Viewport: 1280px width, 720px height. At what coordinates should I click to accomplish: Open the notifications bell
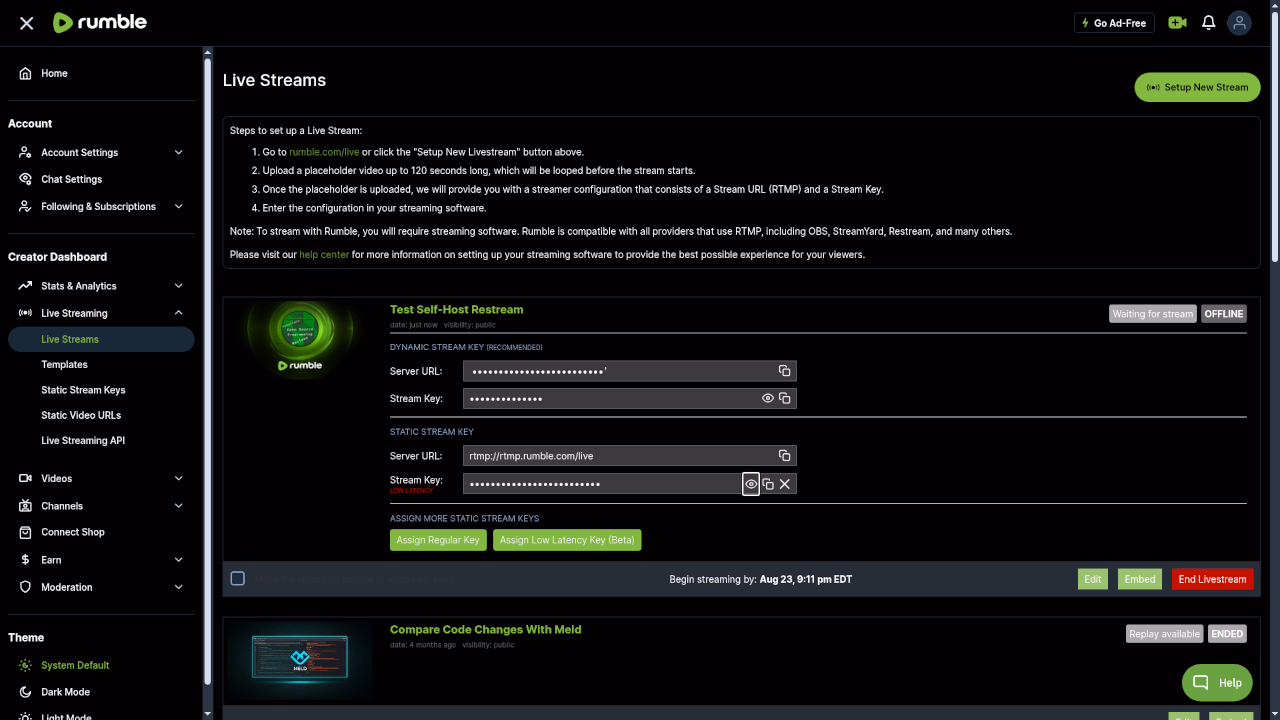click(1209, 23)
